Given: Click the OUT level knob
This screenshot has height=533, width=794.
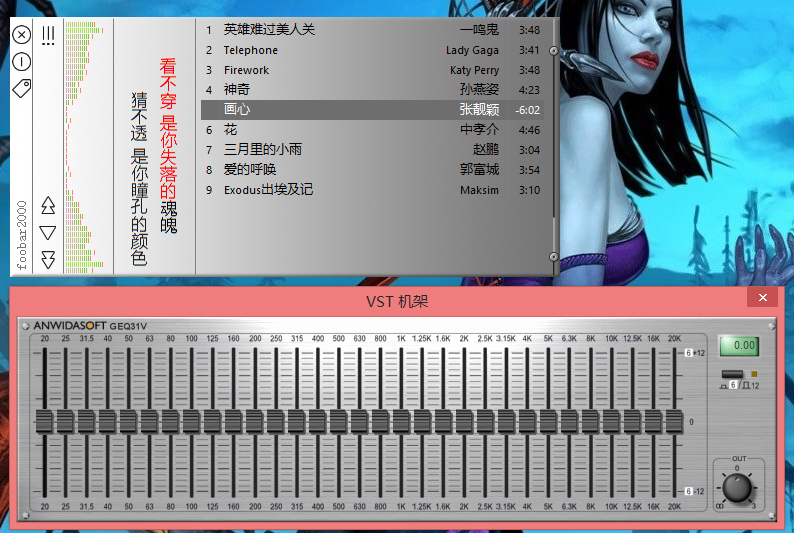Looking at the screenshot, I should tap(737, 488).
